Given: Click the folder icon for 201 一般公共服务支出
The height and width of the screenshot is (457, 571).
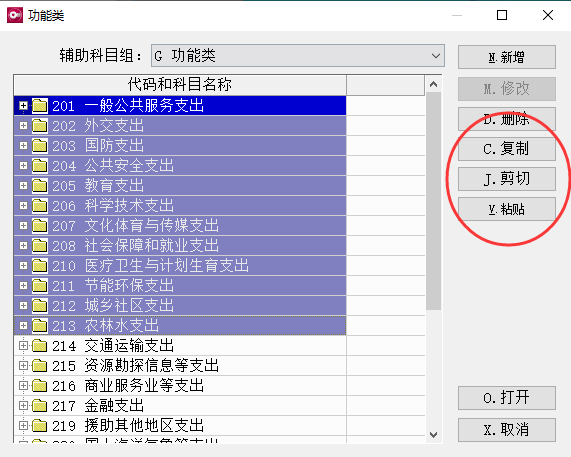Looking at the screenshot, I should coord(40,106).
